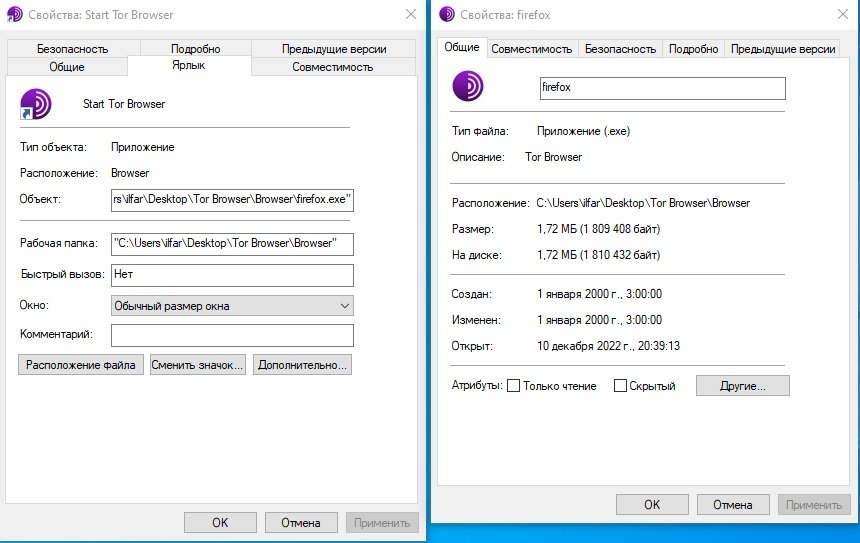This screenshot has height=543, width=860.
Task: Click into the Рабочая папка field
Action: pos(232,244)
